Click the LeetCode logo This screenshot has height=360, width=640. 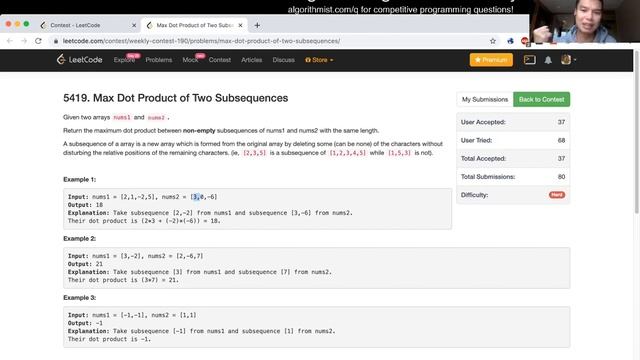[79, 60]
